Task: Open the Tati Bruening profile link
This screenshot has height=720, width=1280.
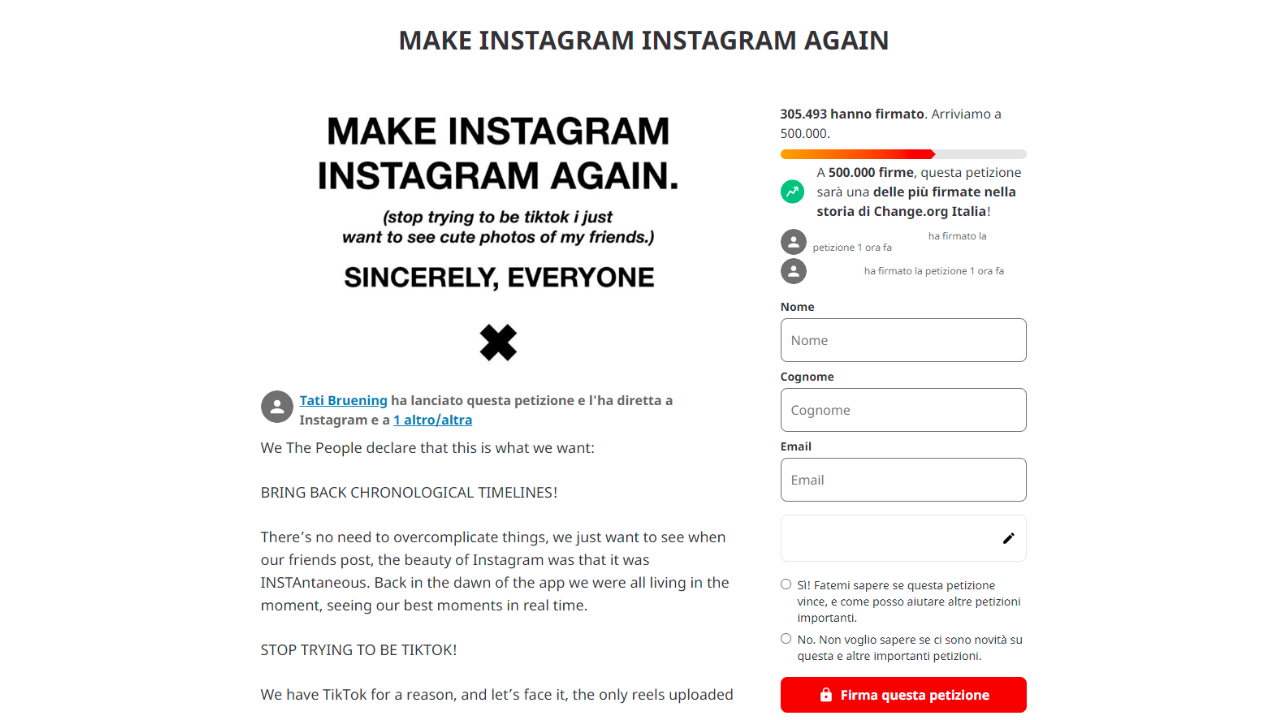Action: 343,400
